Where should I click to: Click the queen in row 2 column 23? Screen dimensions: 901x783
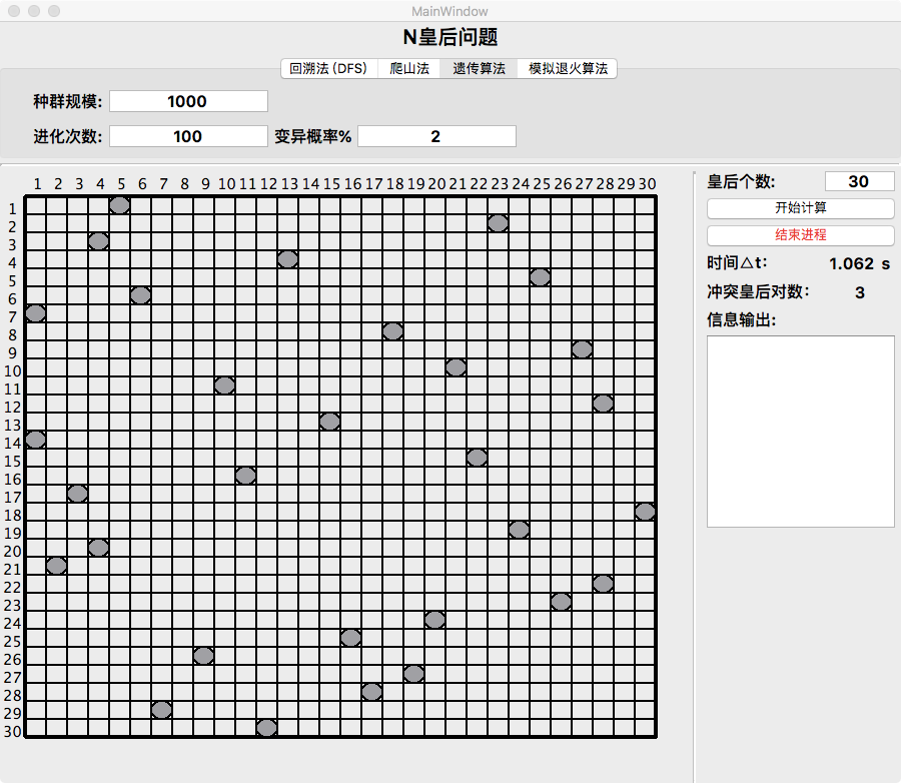click(498, 223)
